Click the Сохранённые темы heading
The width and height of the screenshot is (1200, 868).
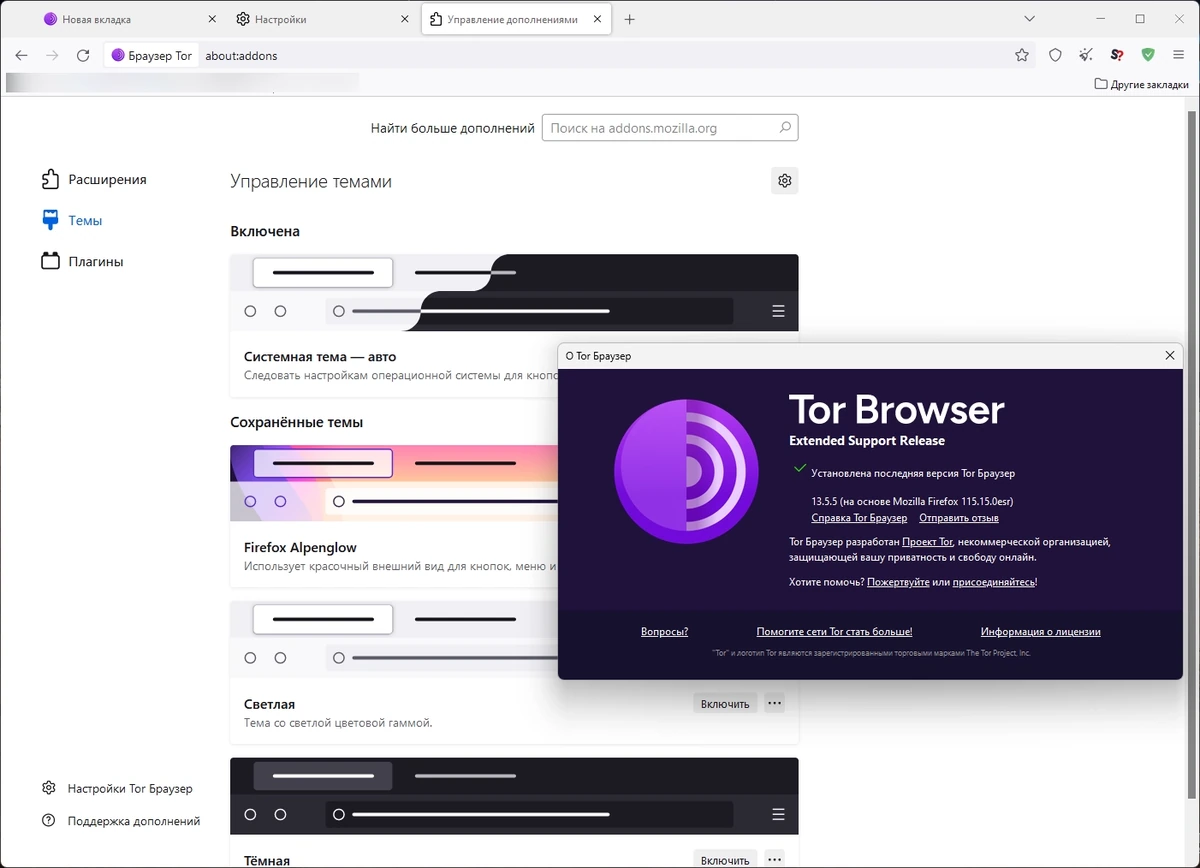pos(296,422)
